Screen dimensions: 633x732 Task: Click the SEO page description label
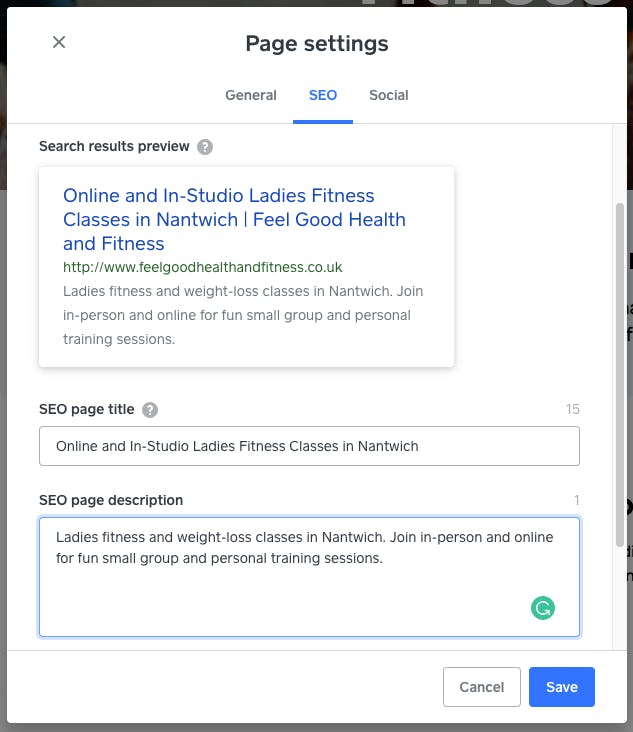pos(111,500)
